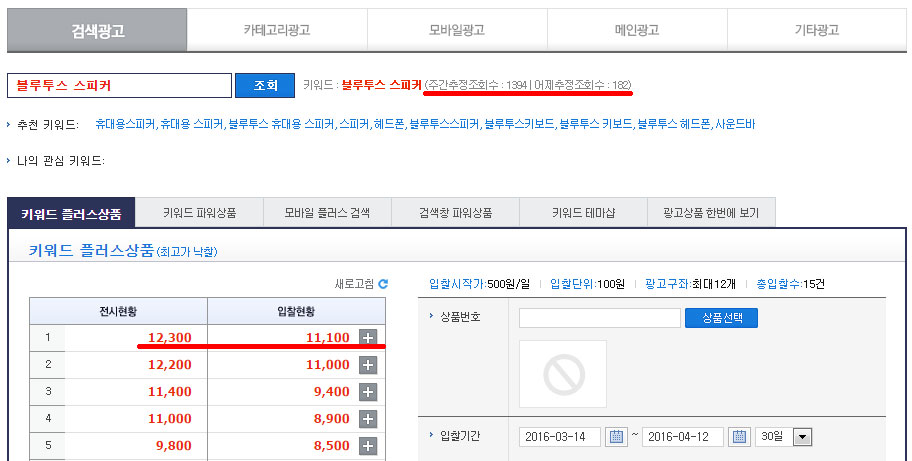Image resolution: width=912 pixels, height=461 pixels.
Task: Click bid amount 8,500 in row 5
Action: [x=332, y=446]
